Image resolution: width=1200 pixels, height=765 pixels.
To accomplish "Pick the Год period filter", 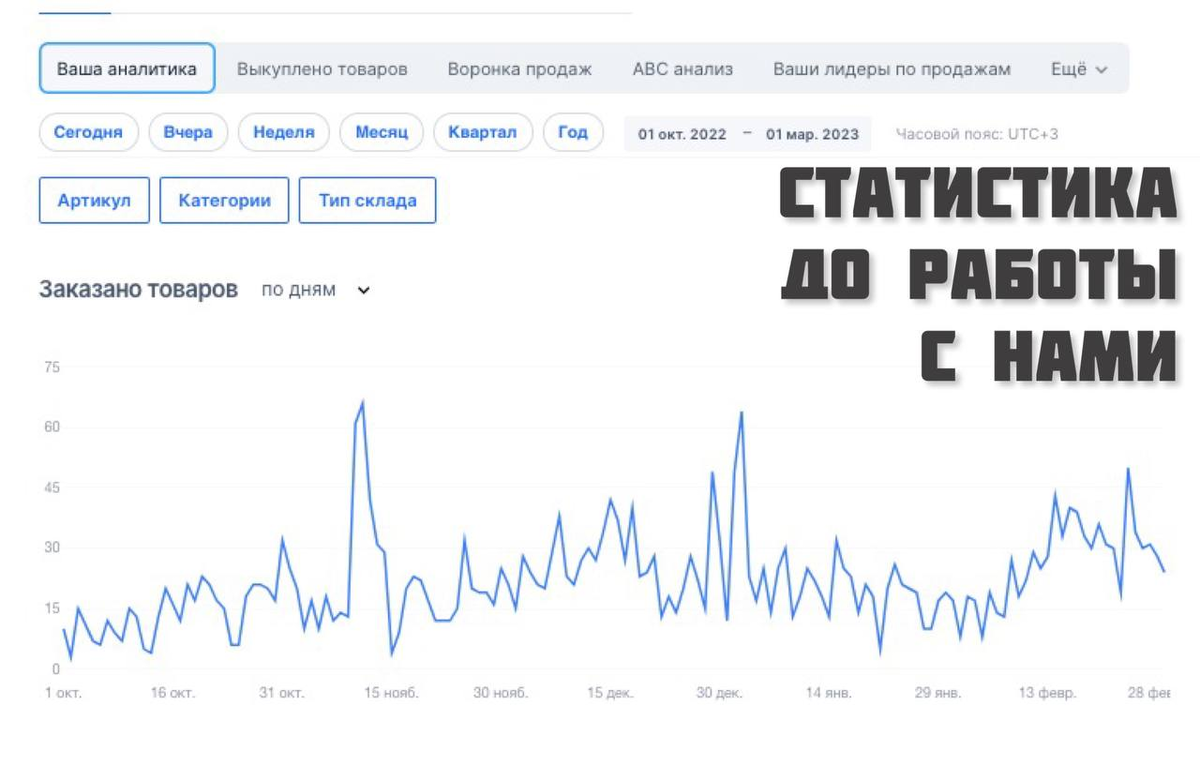I will coord(573,132).
